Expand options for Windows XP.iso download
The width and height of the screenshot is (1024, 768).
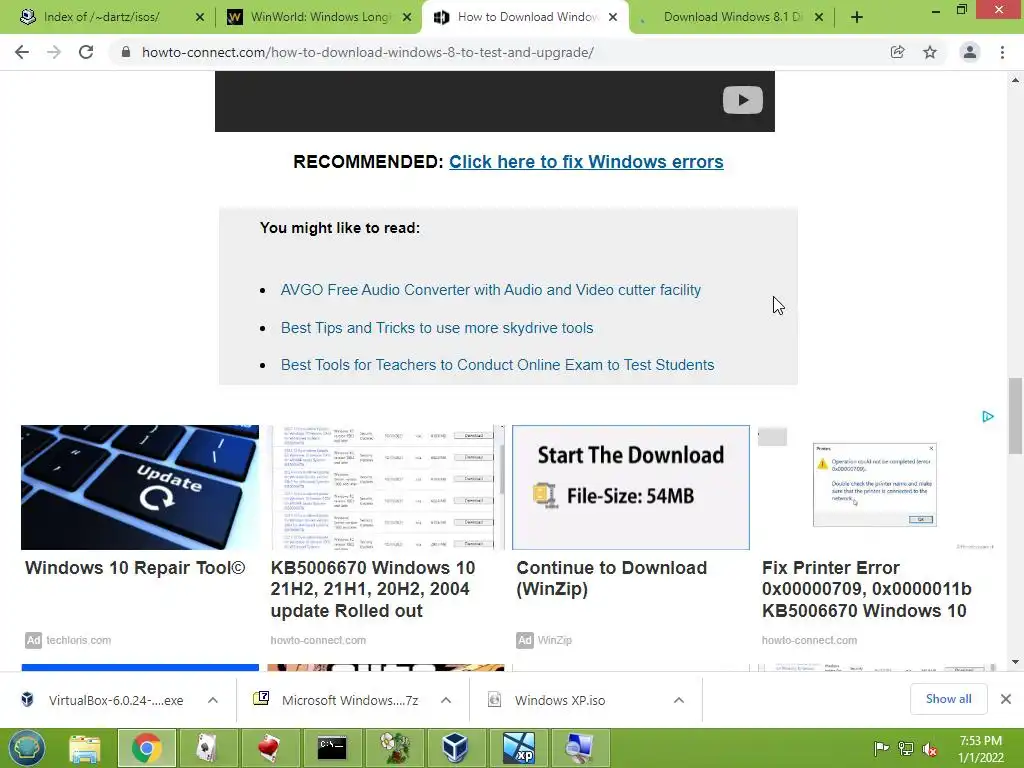pyautogui.click(x=679, y=700)
